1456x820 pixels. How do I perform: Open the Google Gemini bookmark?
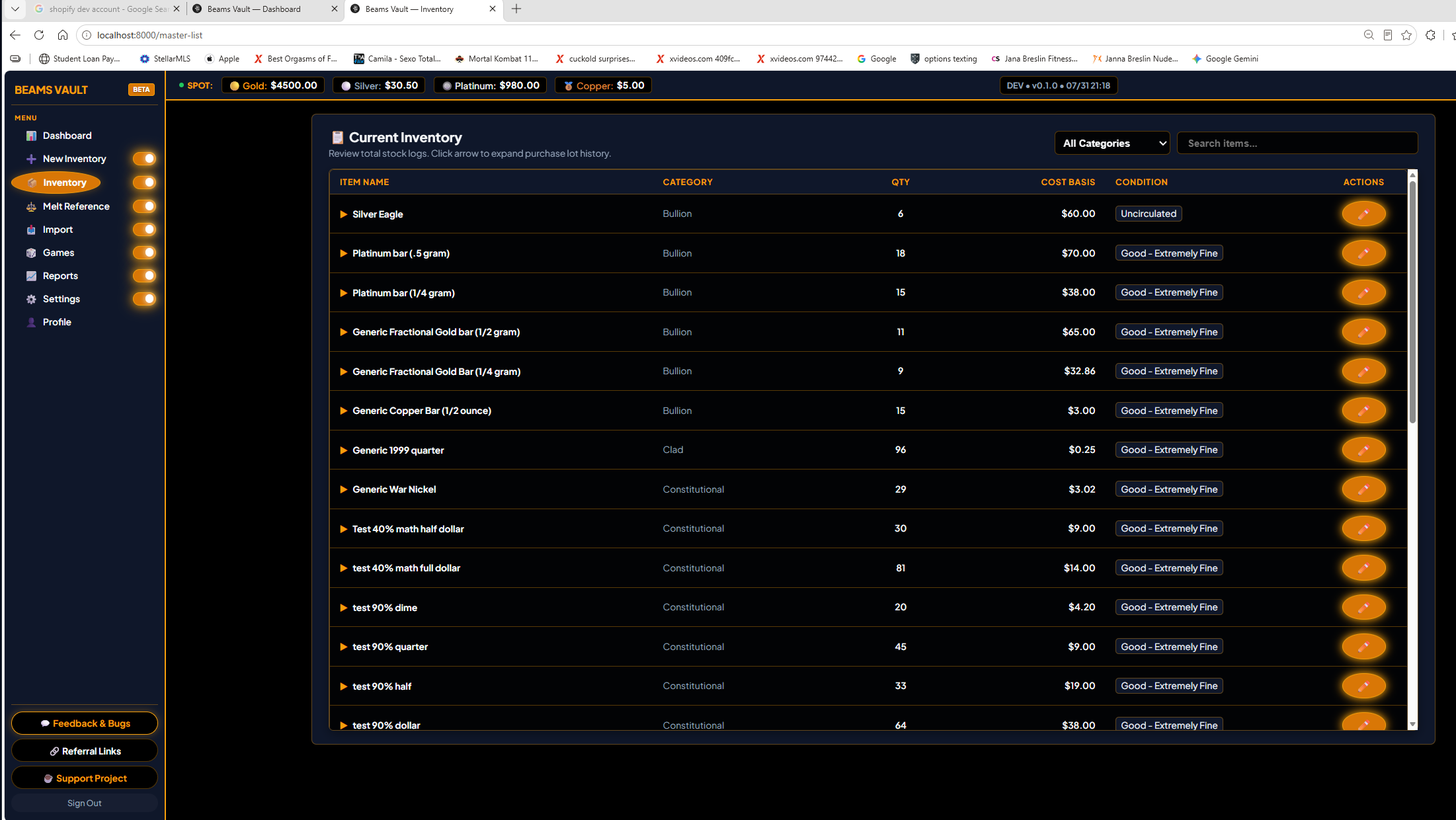(1225, 59)
